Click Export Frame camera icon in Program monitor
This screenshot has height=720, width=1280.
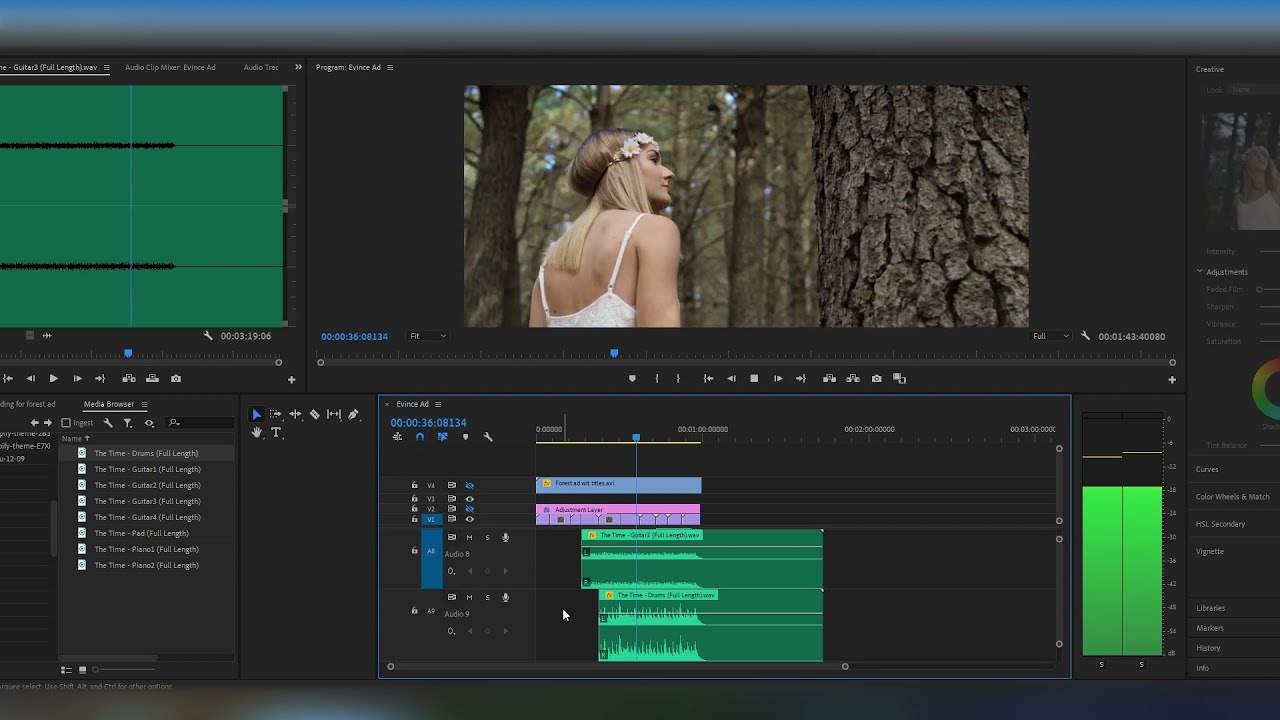coord(876,379)
